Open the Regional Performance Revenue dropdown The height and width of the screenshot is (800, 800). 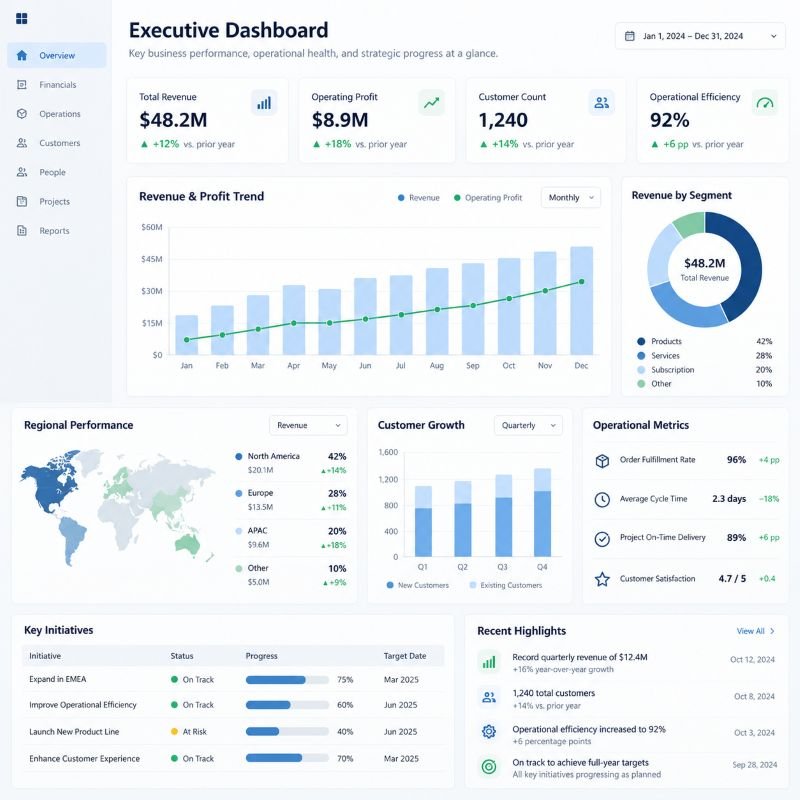(308, 425)
